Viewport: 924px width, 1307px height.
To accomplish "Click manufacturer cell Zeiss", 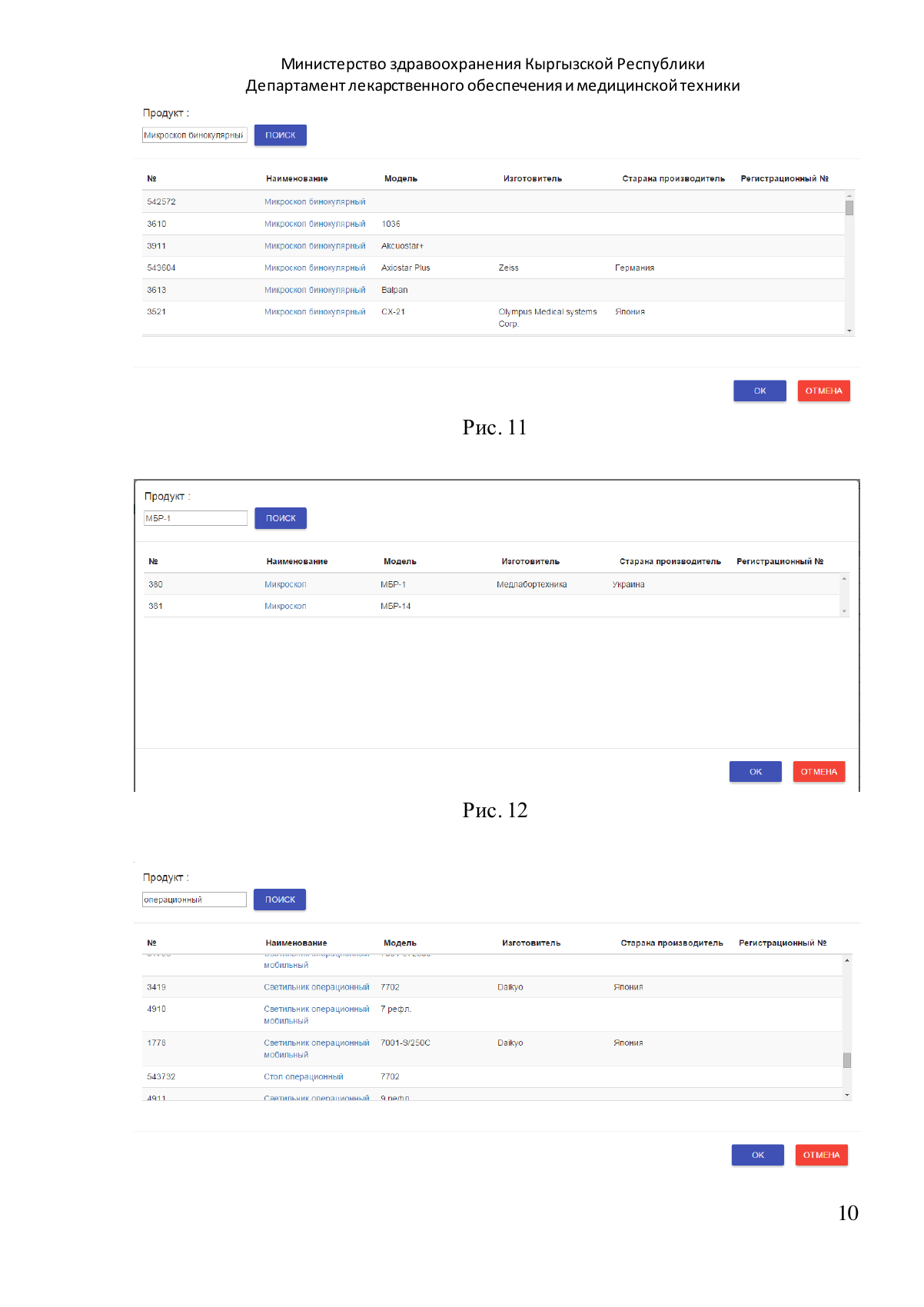I will coord(508,268).
